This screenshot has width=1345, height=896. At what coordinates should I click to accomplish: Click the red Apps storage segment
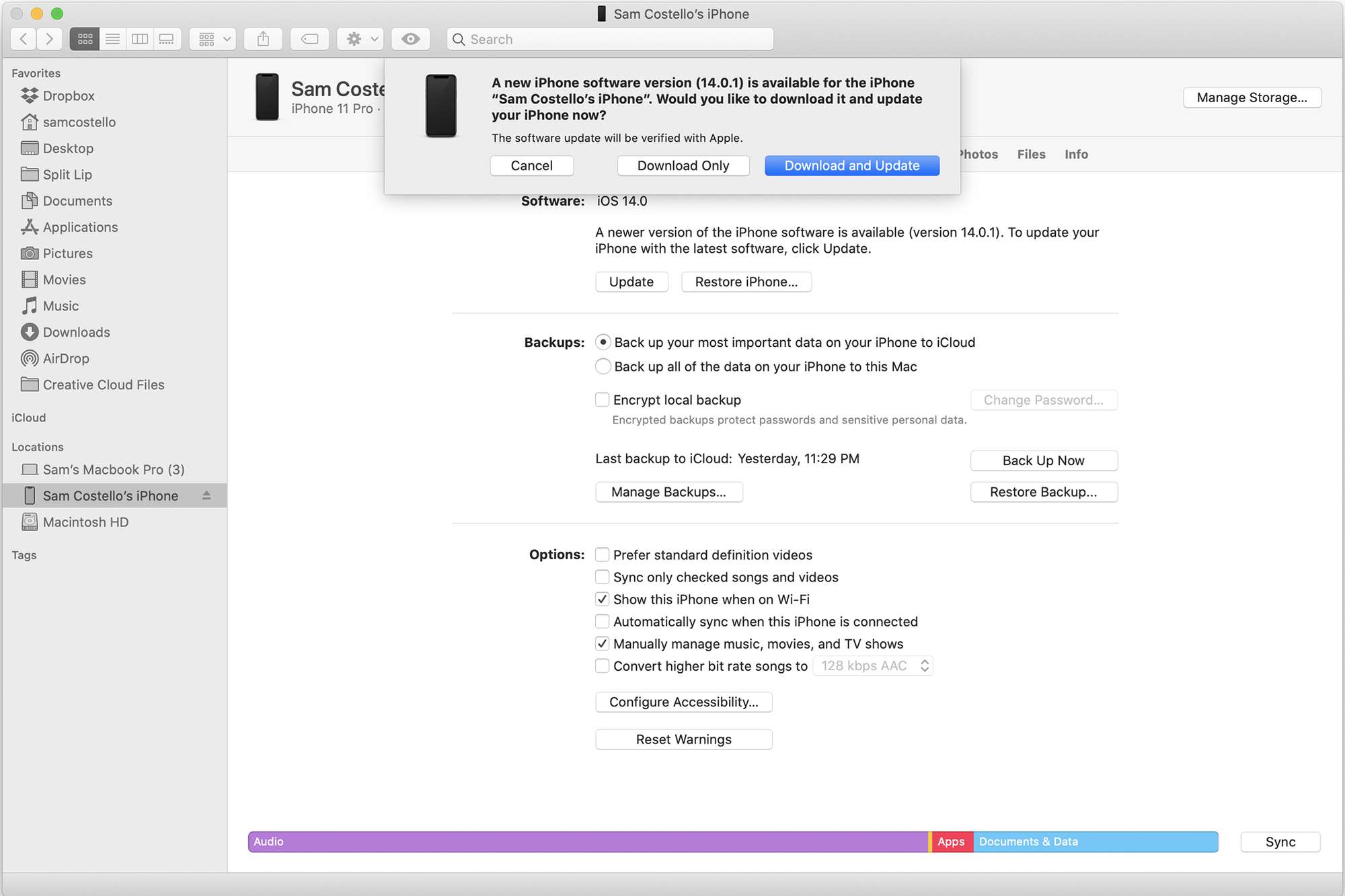tap(952, 842)
